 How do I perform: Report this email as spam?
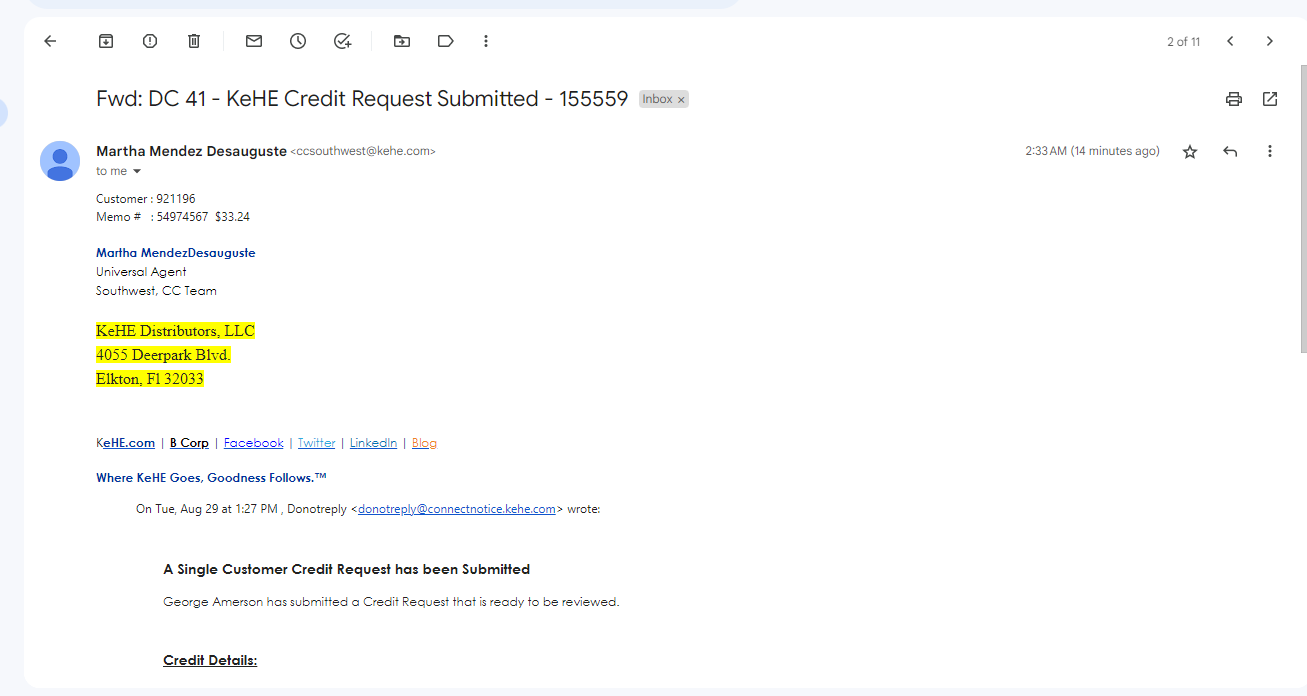pos(150,41)
